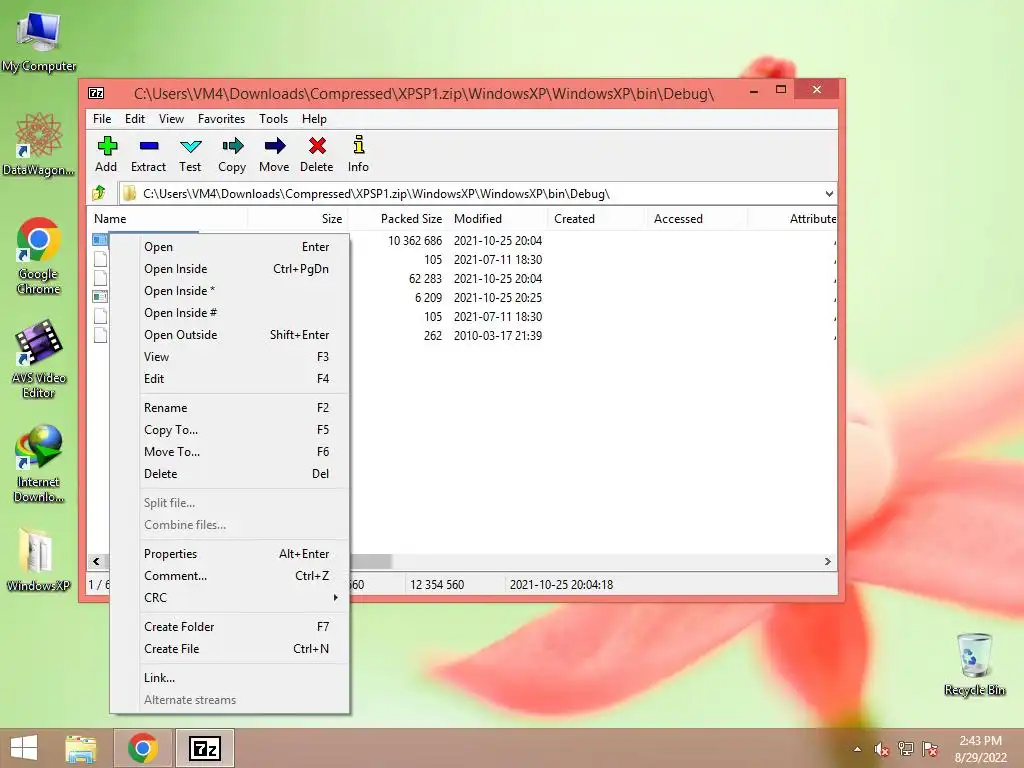This screenshot has height=768, width=1024.
Task: Open AVS Video Editor desktop icon
Action: coord(39,359)
